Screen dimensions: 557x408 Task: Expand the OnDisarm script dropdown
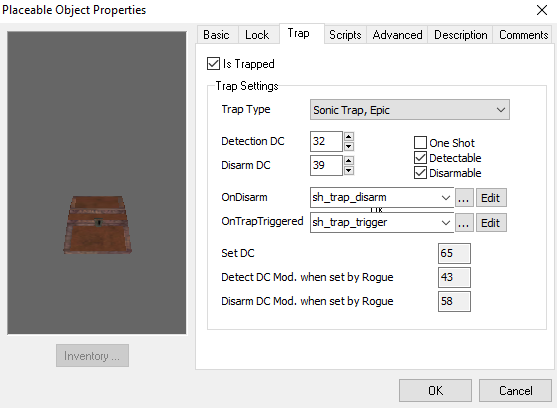445,198
